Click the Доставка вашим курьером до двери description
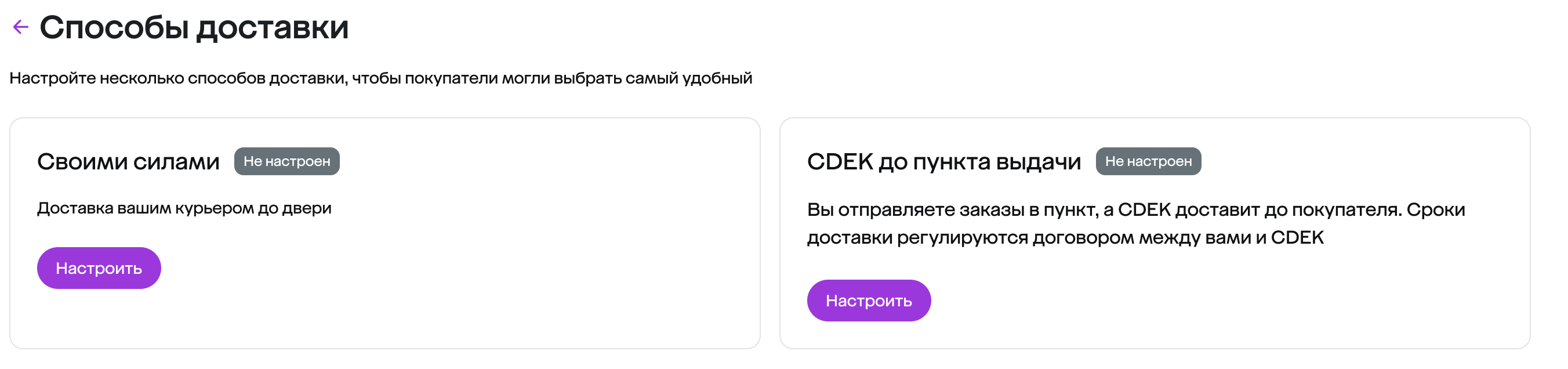 tap(184, 208)
